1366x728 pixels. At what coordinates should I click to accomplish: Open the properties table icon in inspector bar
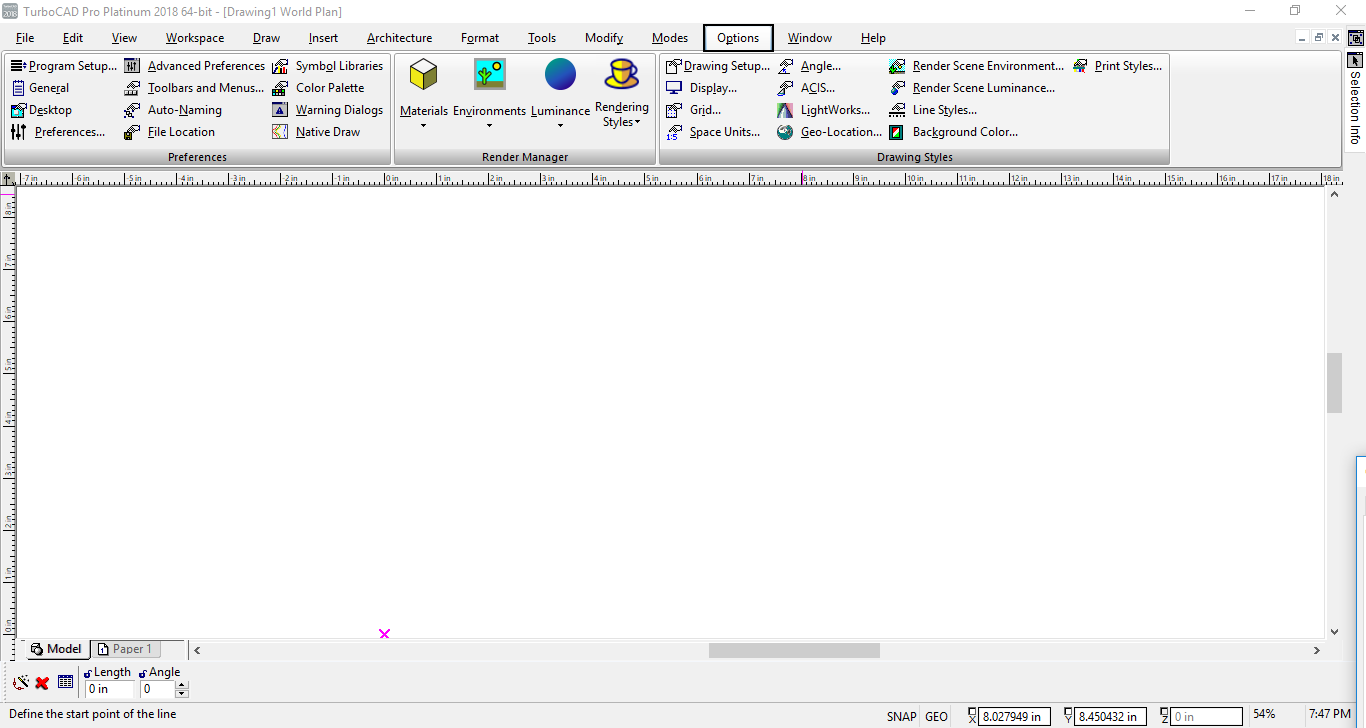65,682
